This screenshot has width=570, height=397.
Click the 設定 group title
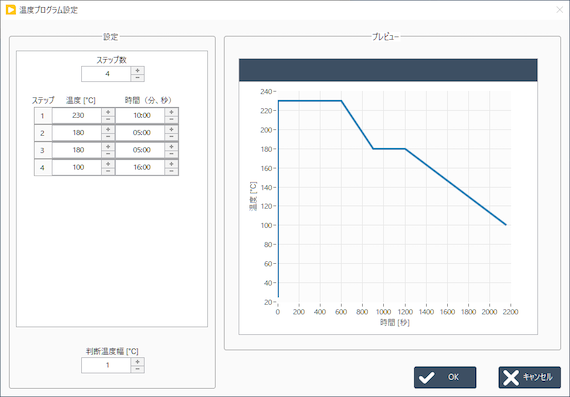(111, 37)
